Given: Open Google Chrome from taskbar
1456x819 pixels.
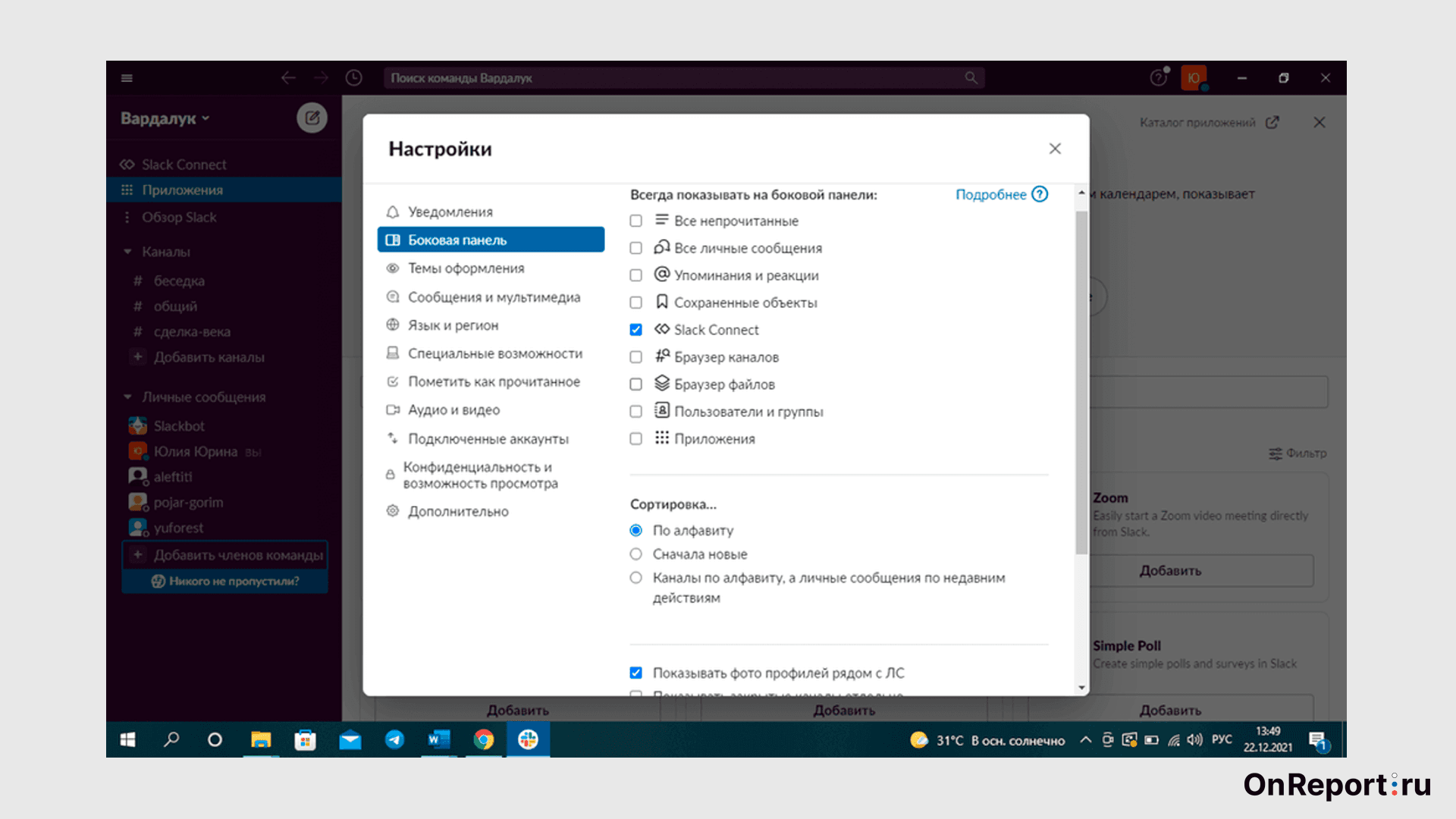Looking at the screenshot, I should point(484,739).
